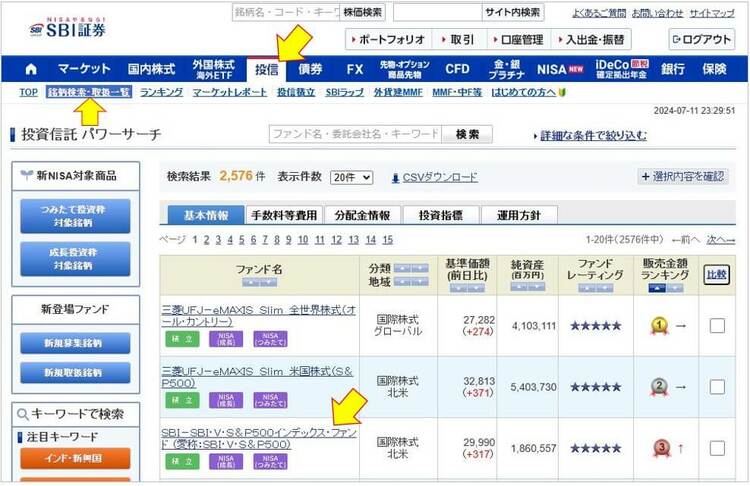Select checkbox for SBI・V・S&P500 fund
The image size is (750, 486).
click(717, 448)
